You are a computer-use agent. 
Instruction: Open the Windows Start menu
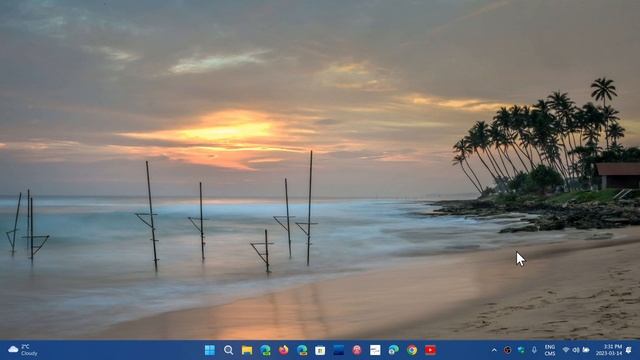(210, 350)
